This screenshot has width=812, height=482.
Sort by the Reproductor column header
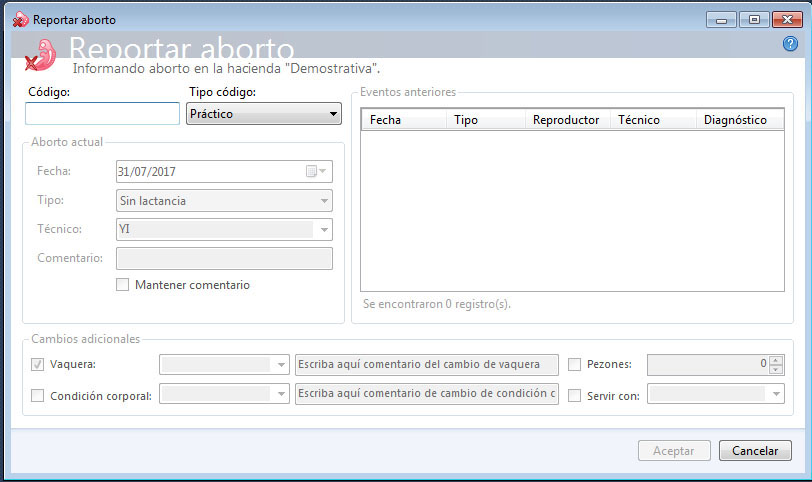(x=568, y=120)
